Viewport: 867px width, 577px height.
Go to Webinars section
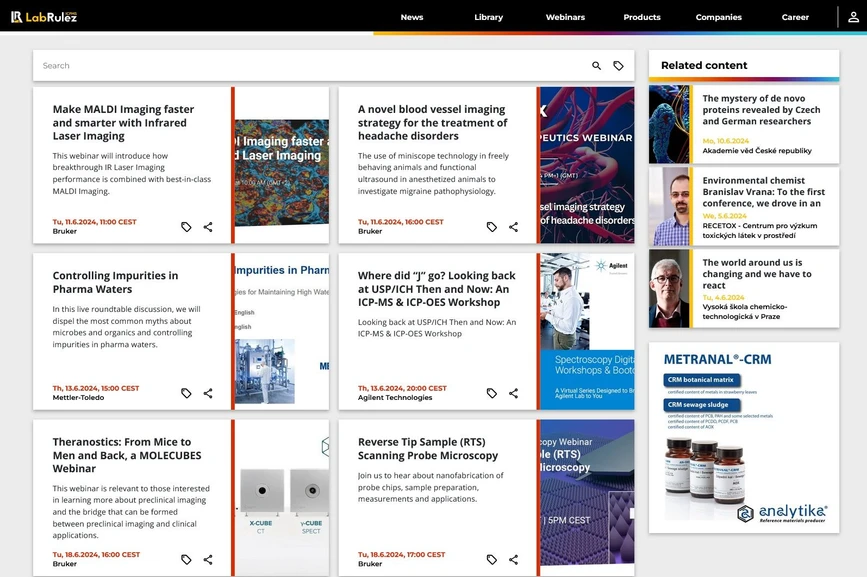565,17
